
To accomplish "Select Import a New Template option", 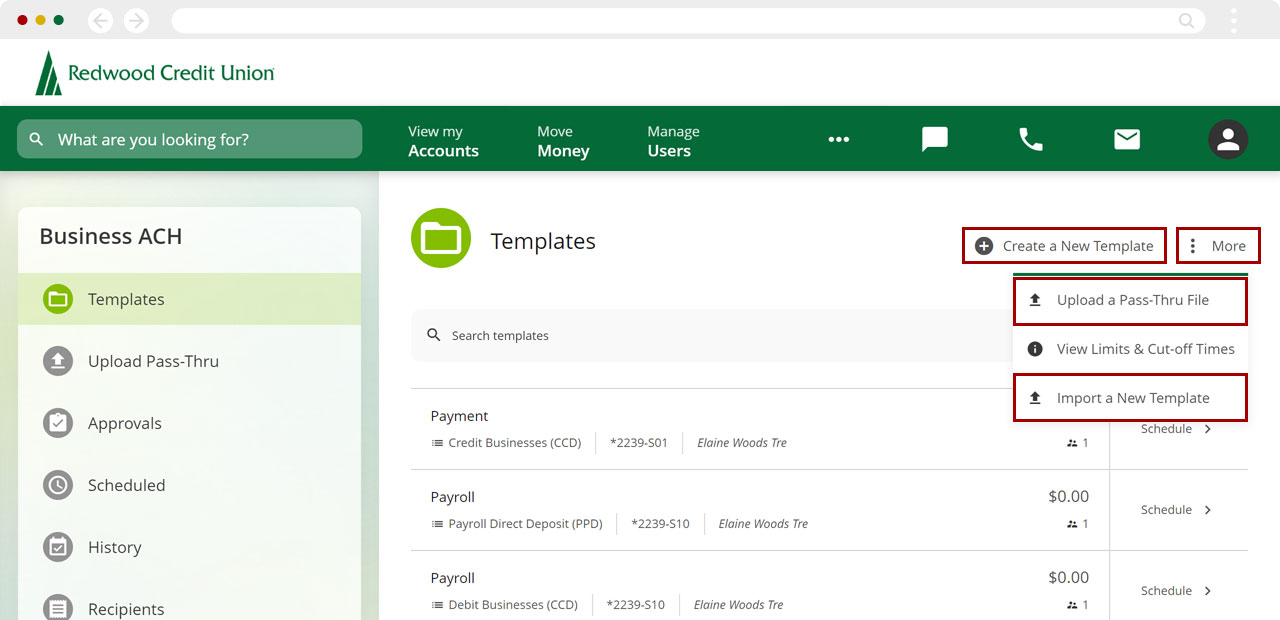I will (1130, 398).
